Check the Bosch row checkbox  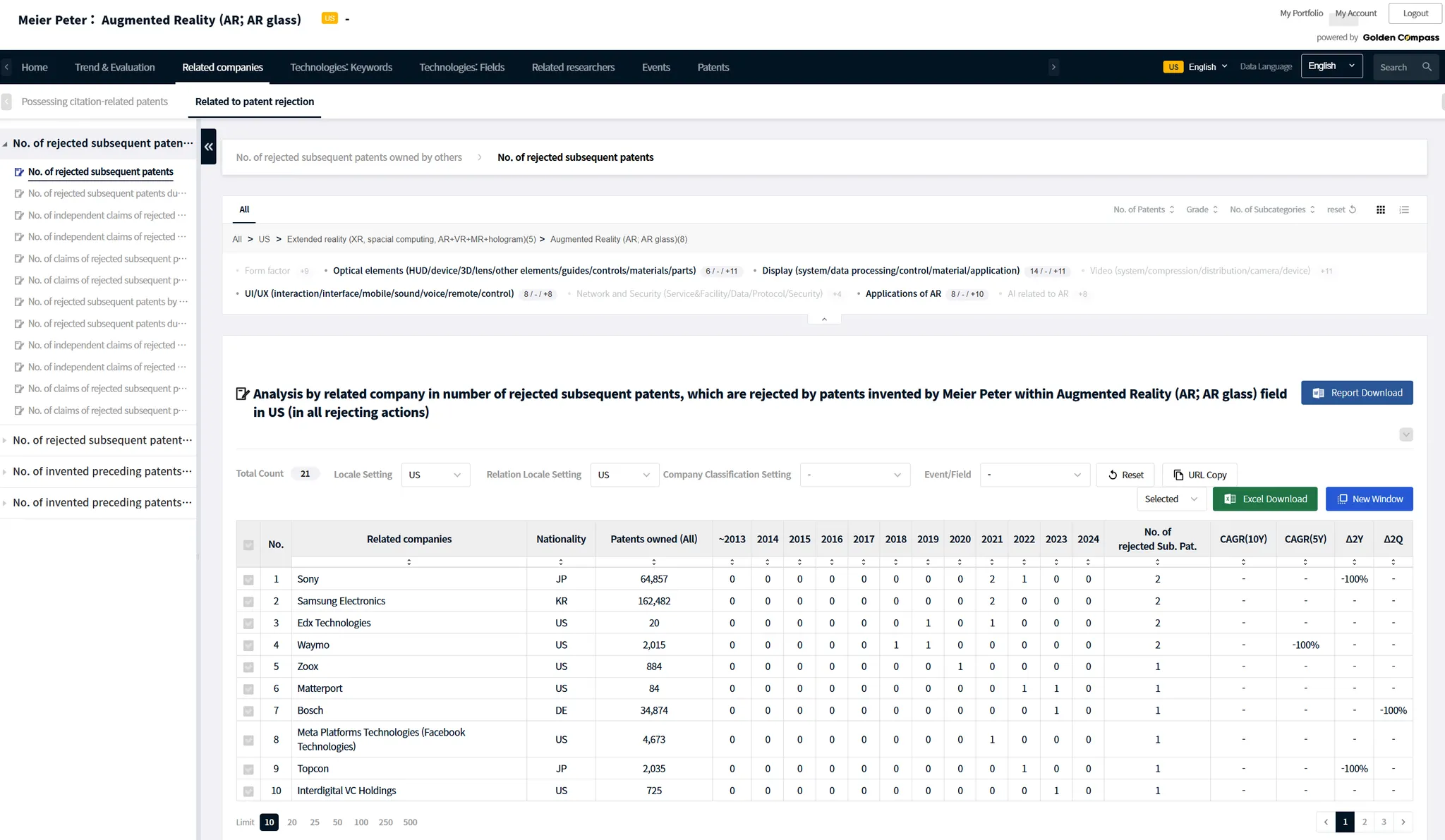tap(248, 711)
